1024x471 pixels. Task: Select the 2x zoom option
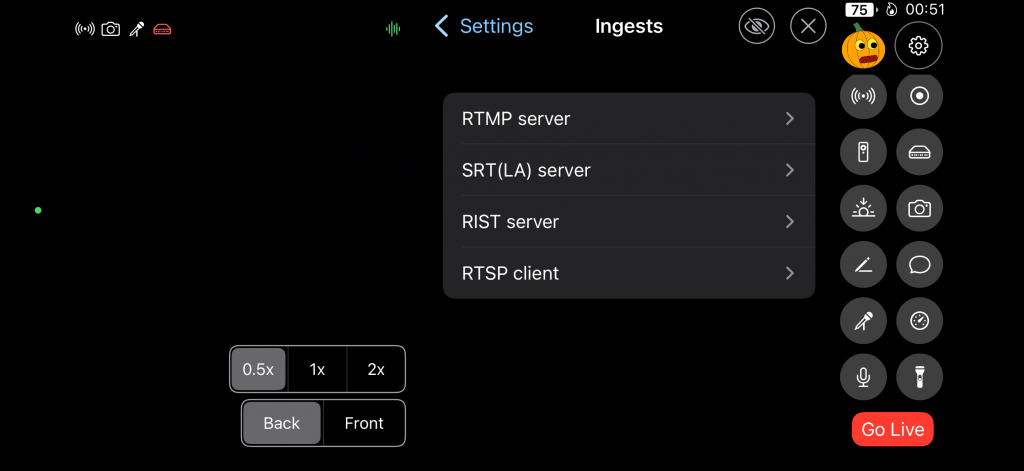376,369
